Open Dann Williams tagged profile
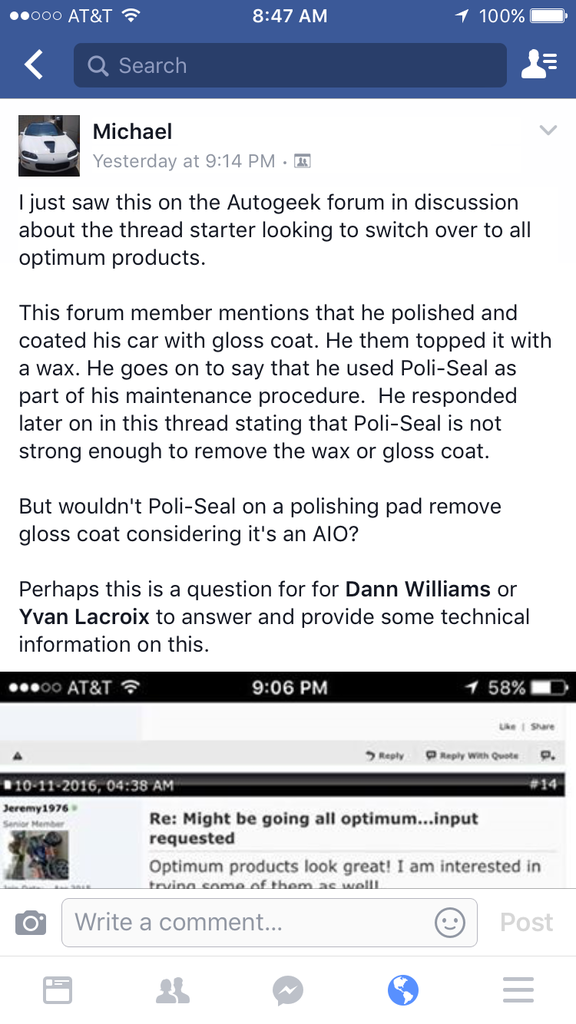 [x=418, y=589]
